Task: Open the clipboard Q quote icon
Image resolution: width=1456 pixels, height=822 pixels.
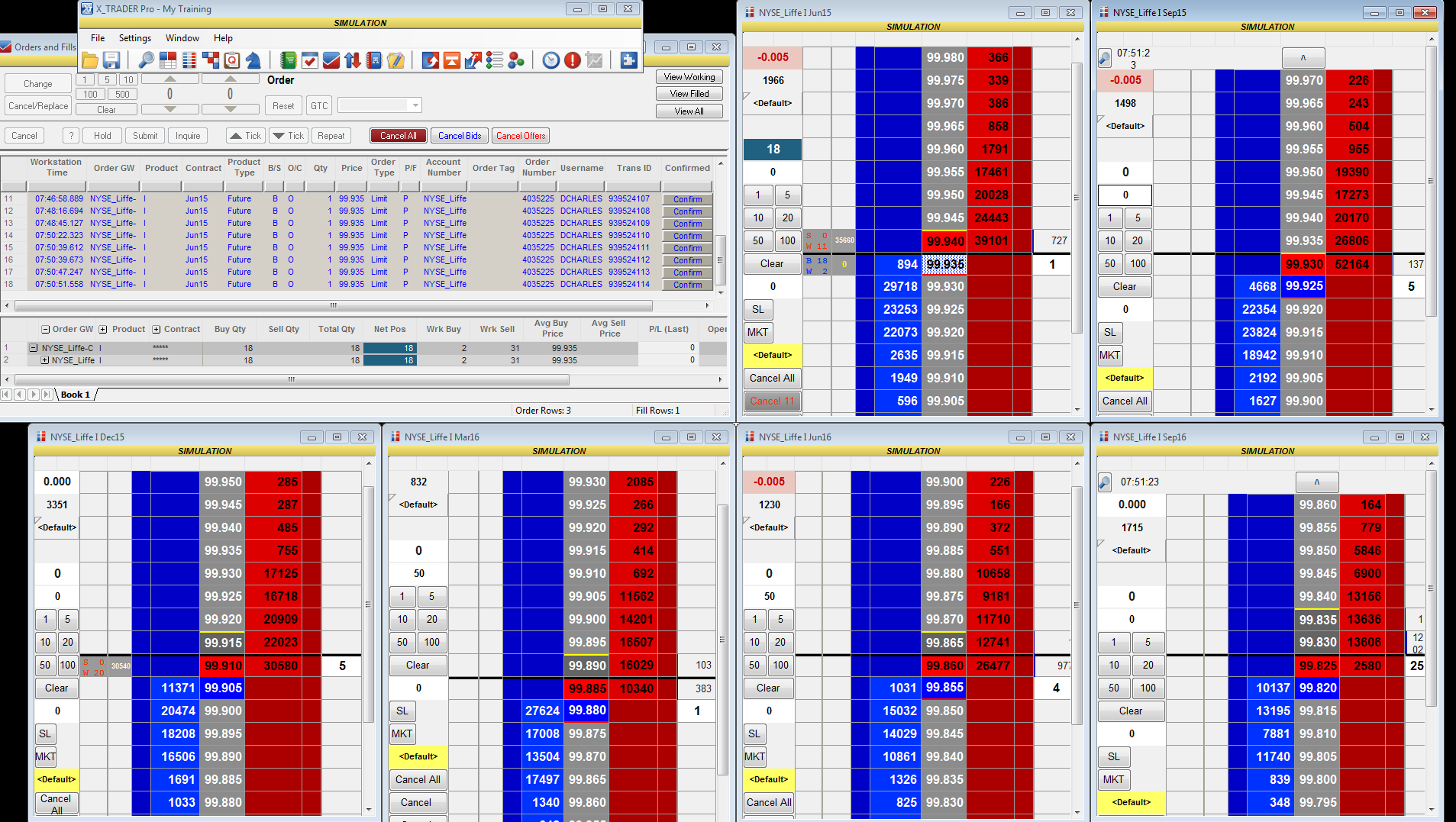Action: (x=232, y=60)
